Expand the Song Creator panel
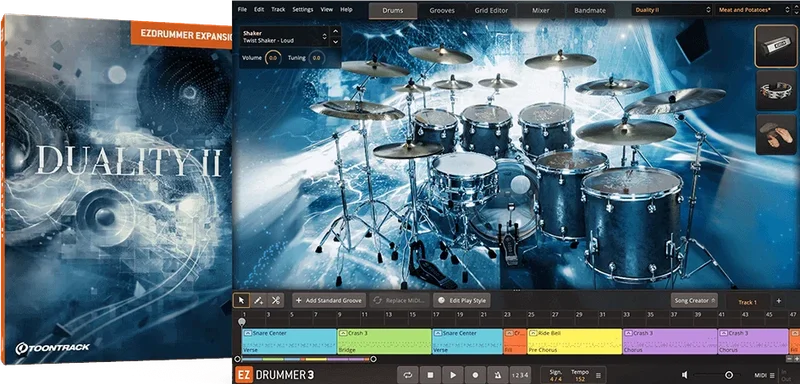Image resolution: width=800 pixels, height=384 pixels. (x=694, y=300)
